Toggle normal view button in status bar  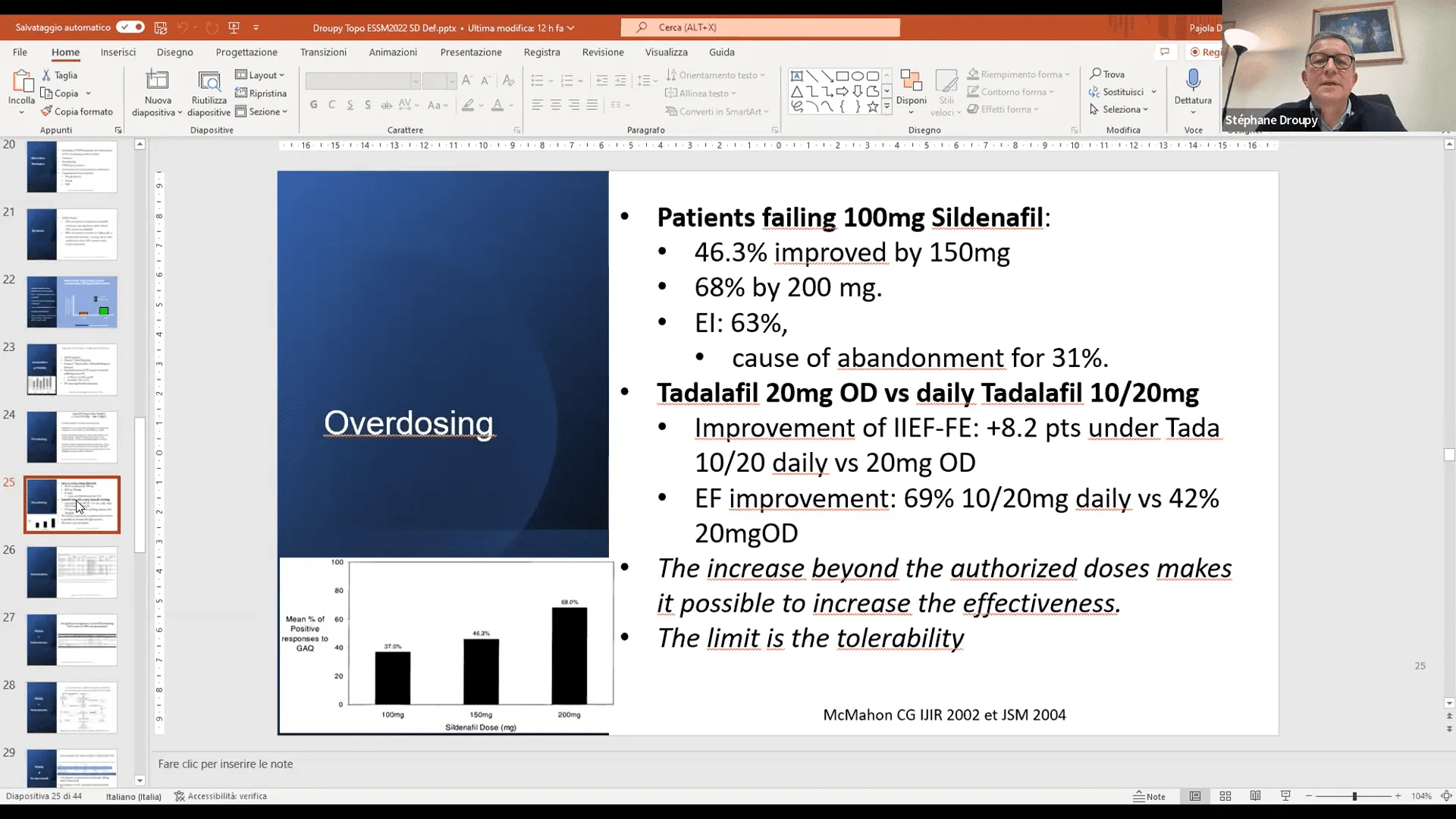point(1195,796)
